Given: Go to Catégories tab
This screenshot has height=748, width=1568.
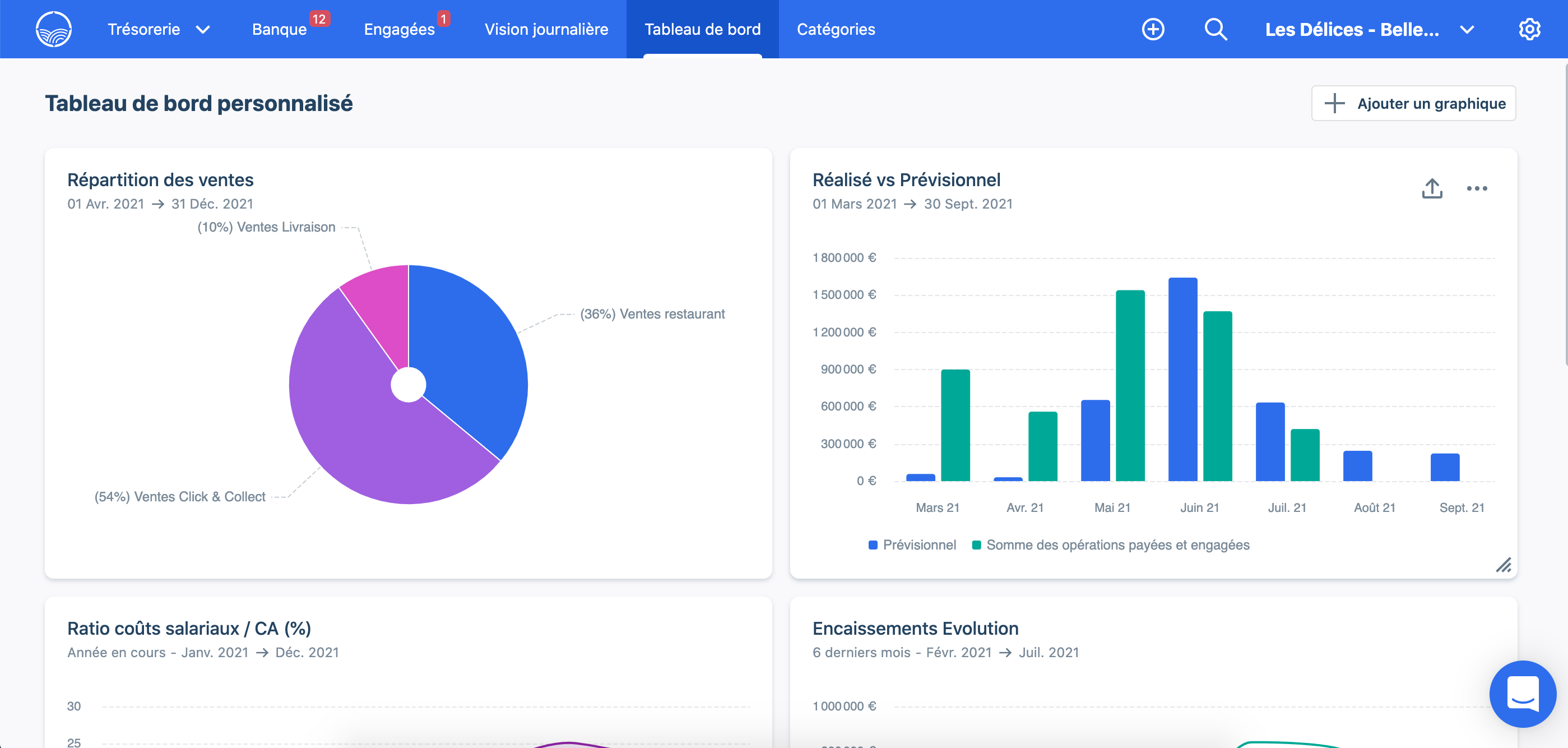Looking at the screenshot, I should point(835,29).
